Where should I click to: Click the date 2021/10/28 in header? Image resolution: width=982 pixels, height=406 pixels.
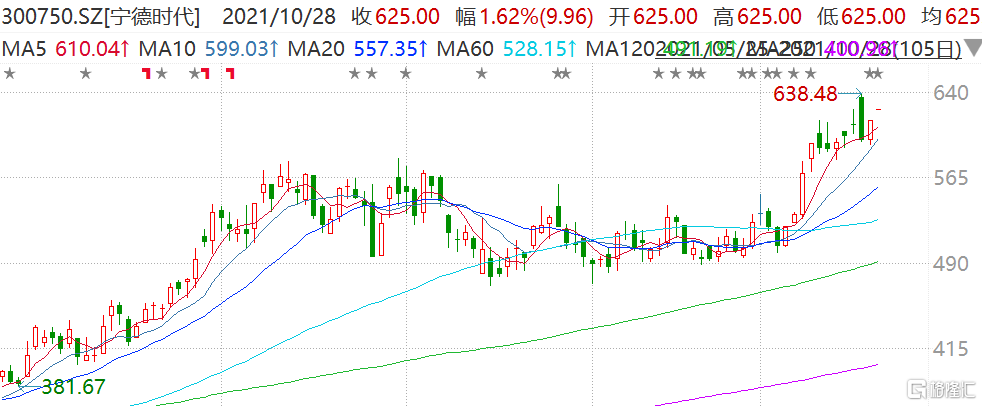coord(279,18)
